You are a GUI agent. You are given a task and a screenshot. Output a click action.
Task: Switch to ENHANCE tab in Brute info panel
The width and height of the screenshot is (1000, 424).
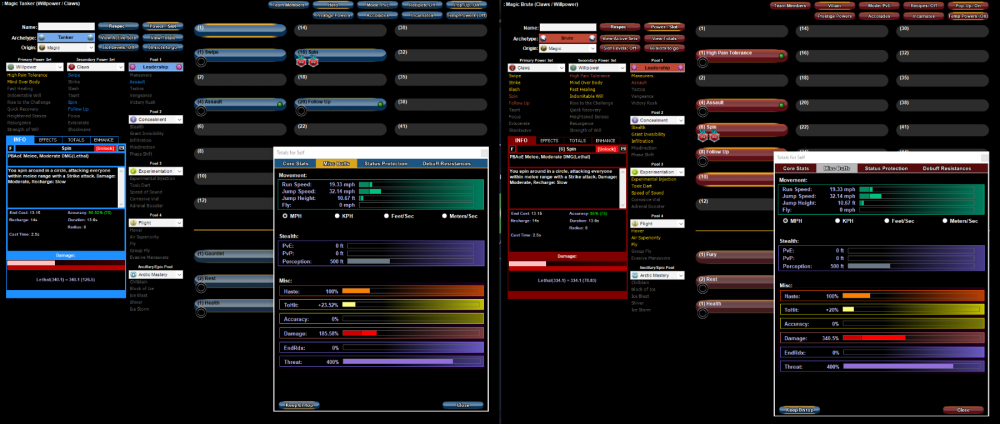tap(605, 140)
